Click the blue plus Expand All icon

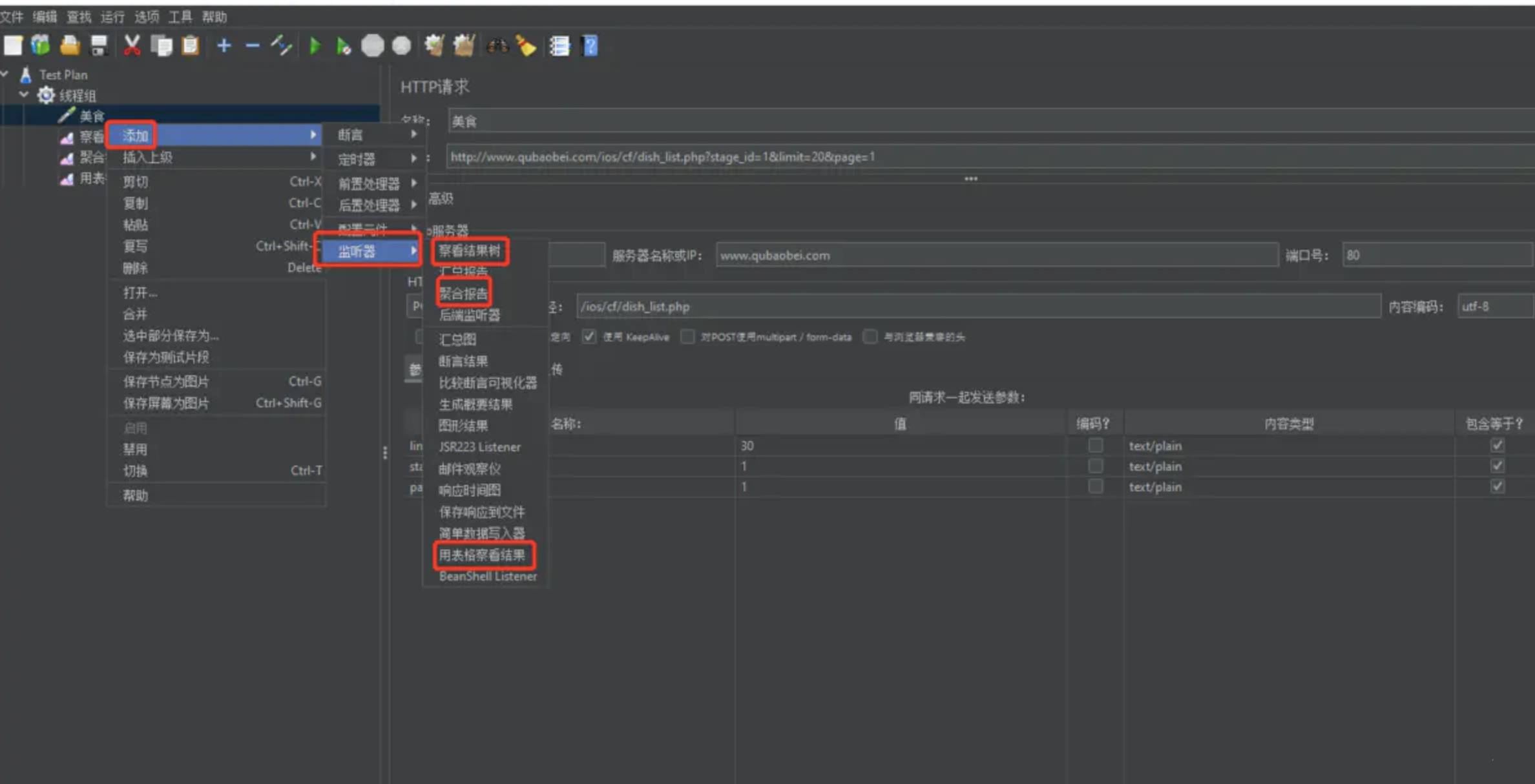(224, 46)
